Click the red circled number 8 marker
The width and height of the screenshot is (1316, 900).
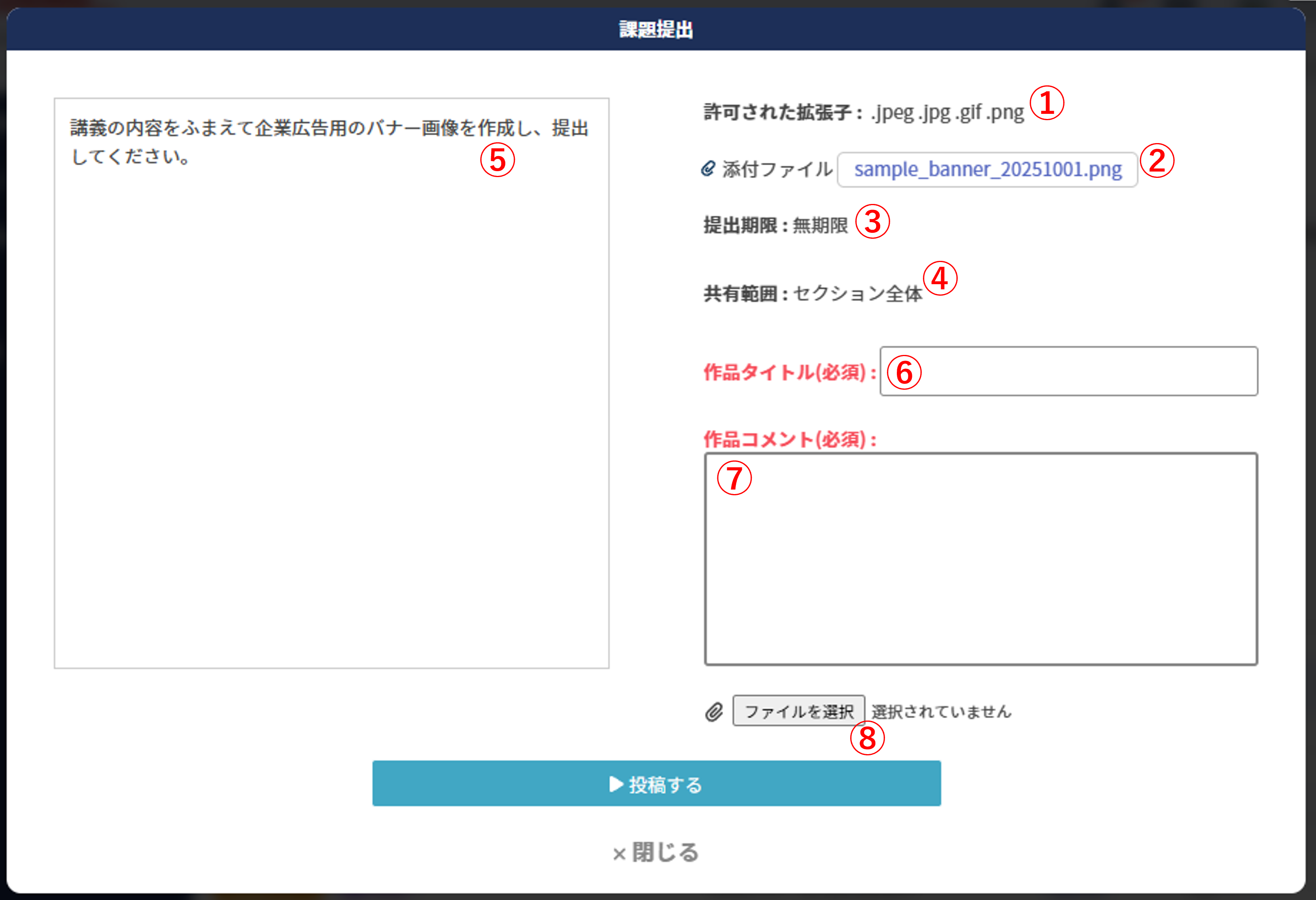pos(867,739)
